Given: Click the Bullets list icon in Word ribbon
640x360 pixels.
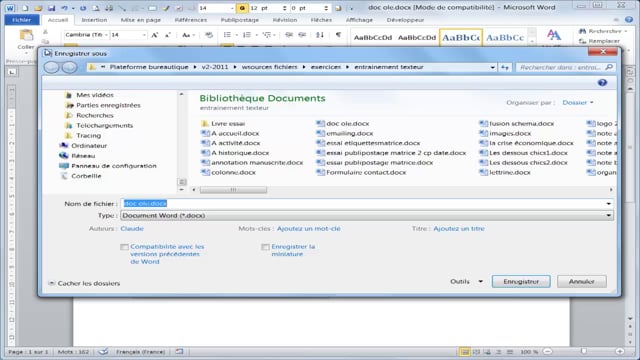Looking at the screenshot, I should coord(227,35).
